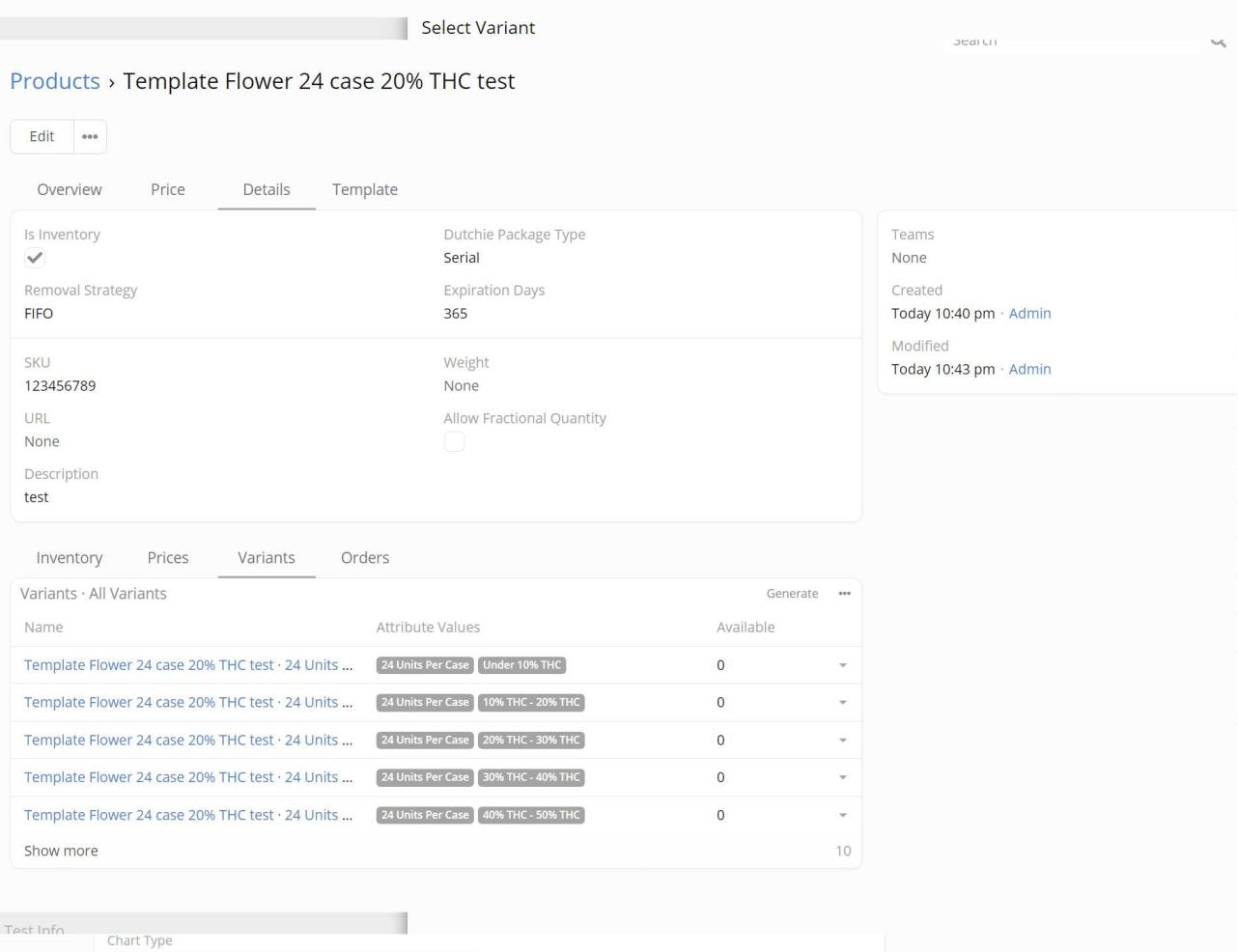The image size is (1238, 952).
Task: Click Generate in Variants panel
Action: [792, 594]
